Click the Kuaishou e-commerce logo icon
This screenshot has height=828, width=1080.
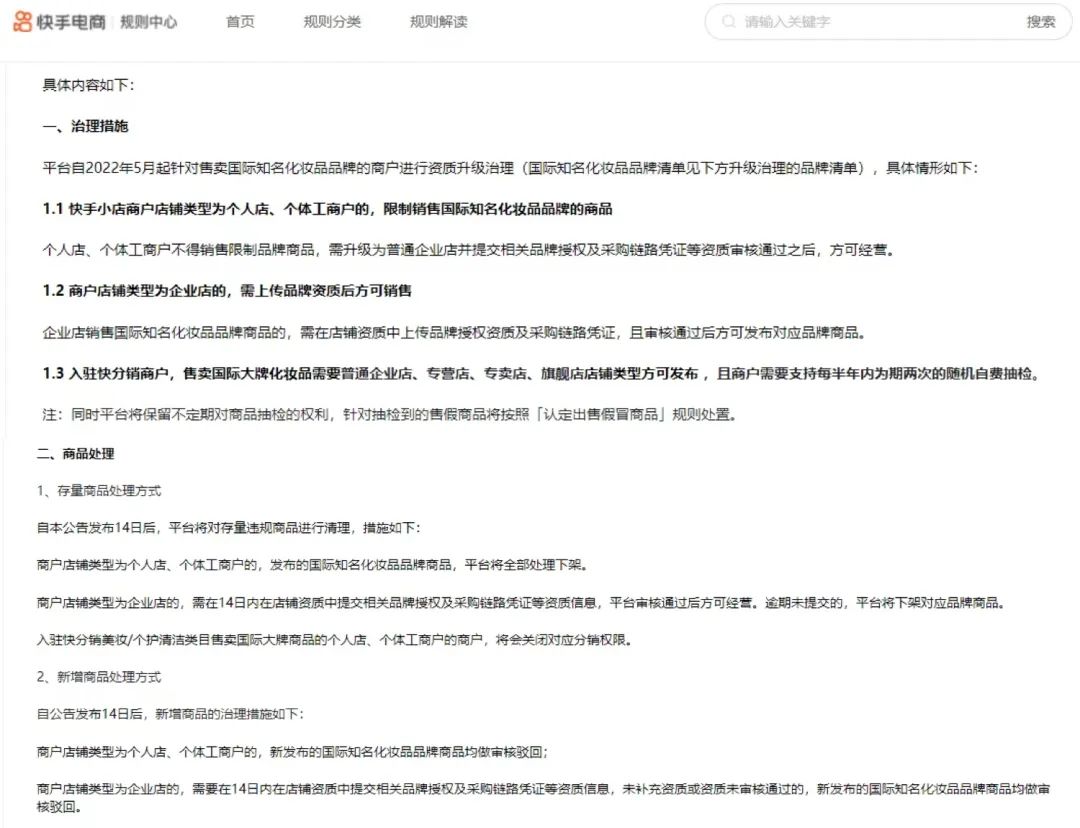(x=23, y=21)
